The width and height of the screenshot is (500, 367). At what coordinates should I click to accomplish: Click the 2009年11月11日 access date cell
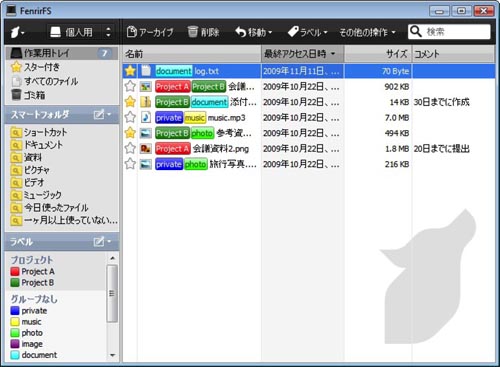coord(301,71)
